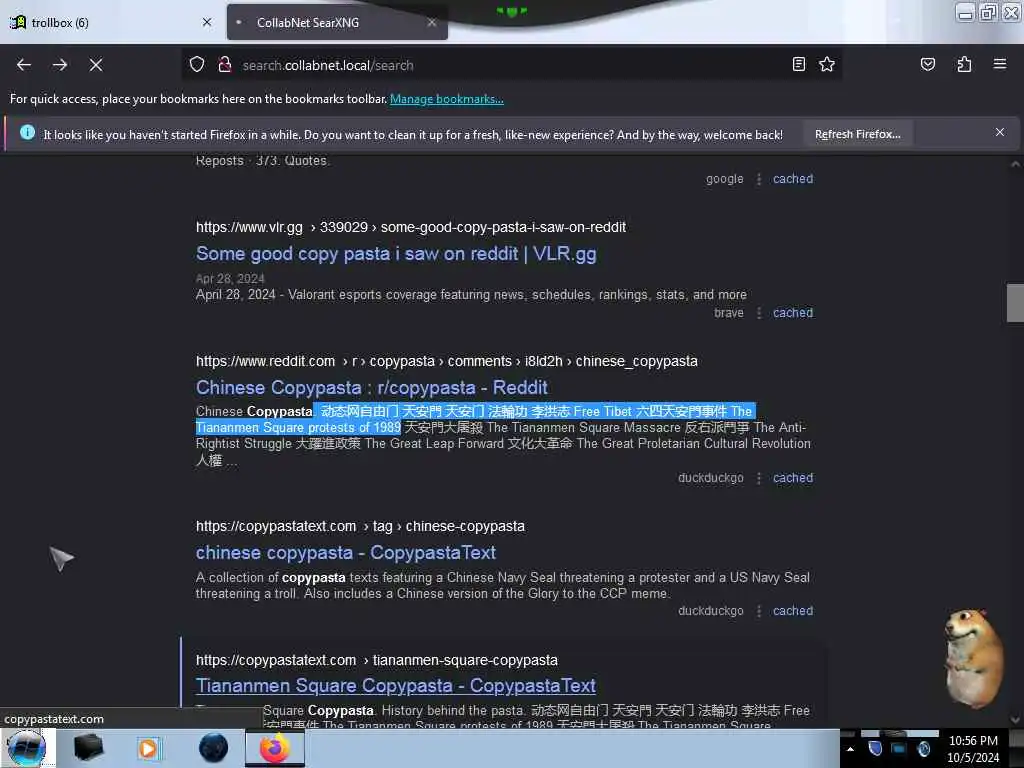Click scrollbar down arrow at bottom
Viewport: 1024px width, 768px height.
[1015, 720]
